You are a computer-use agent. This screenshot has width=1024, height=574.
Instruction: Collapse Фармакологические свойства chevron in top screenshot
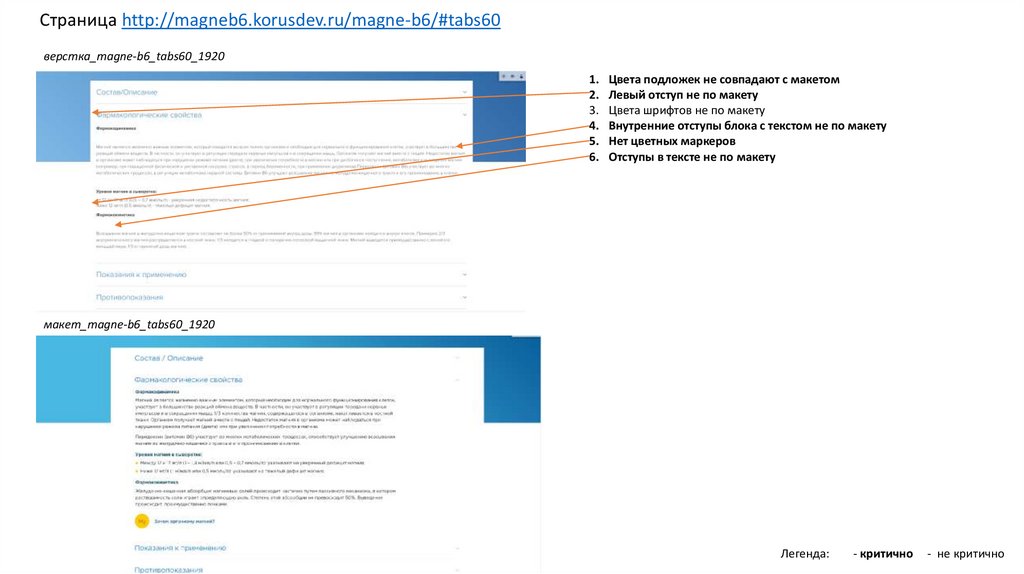pyautogui.click(x=465, y=116)
